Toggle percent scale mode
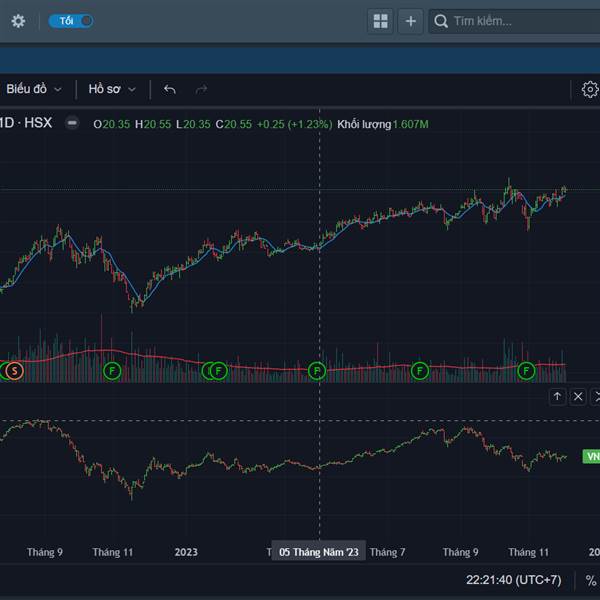This screenshot has width=600, height=600. pyautogui.click(x=591, y=580)
